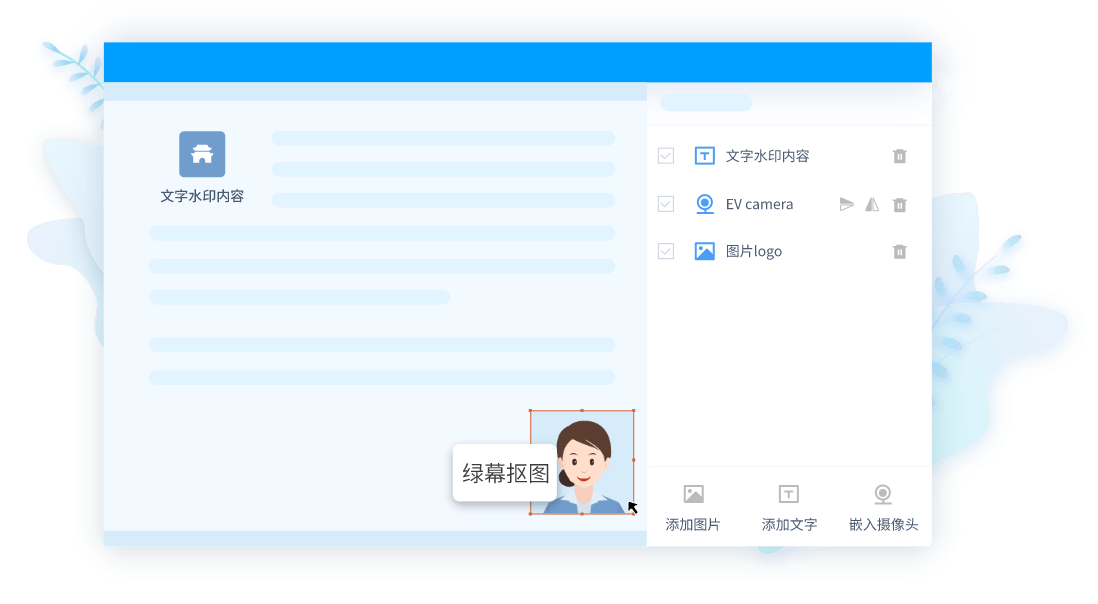Click the camera icon beside EV camera
The width and height of the screenshot is (1098, 604).
pos(705,203)
